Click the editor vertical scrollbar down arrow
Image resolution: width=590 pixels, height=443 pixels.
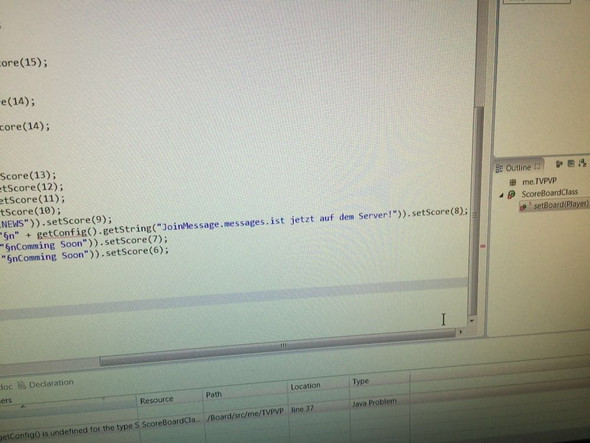(x=472, y=321)
